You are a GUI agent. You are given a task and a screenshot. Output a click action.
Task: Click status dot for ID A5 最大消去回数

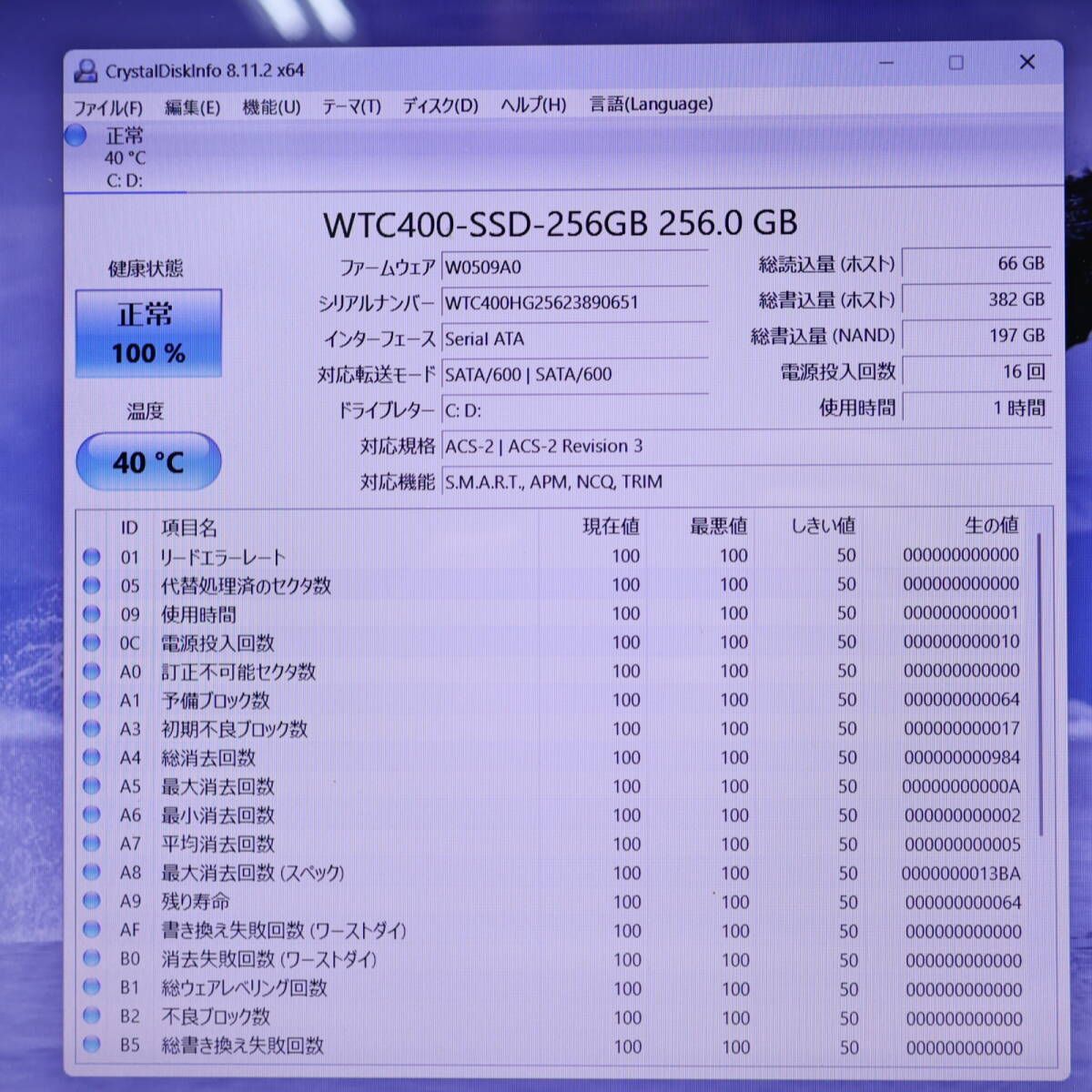92,786
